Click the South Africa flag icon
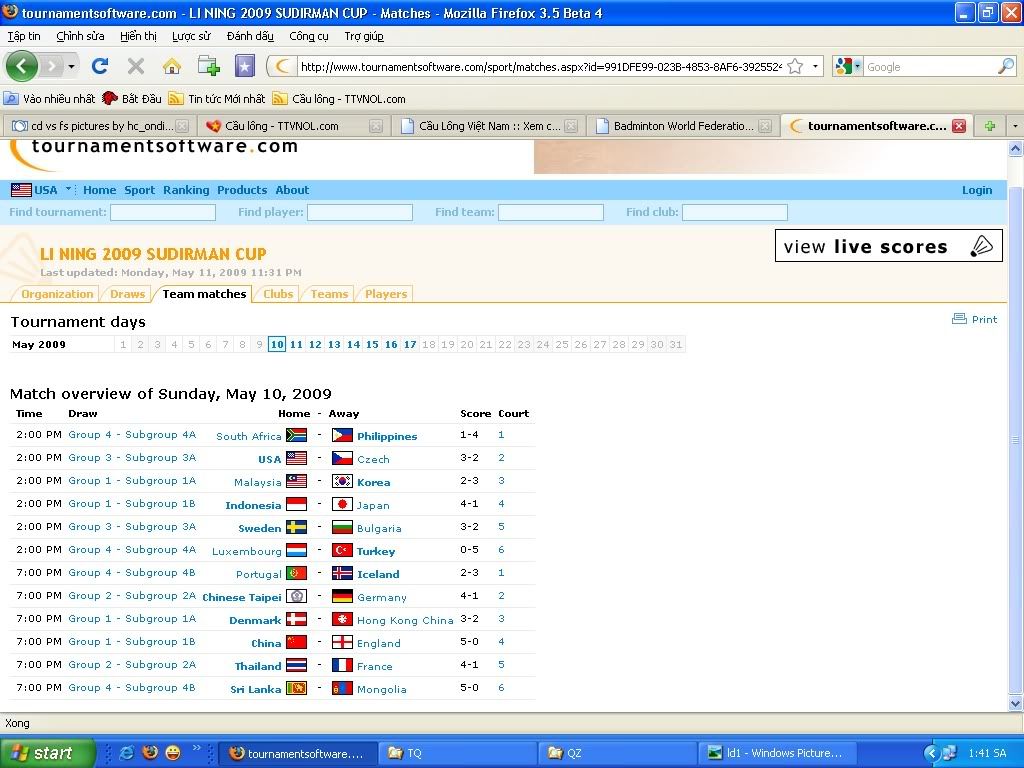 [296, 436]
